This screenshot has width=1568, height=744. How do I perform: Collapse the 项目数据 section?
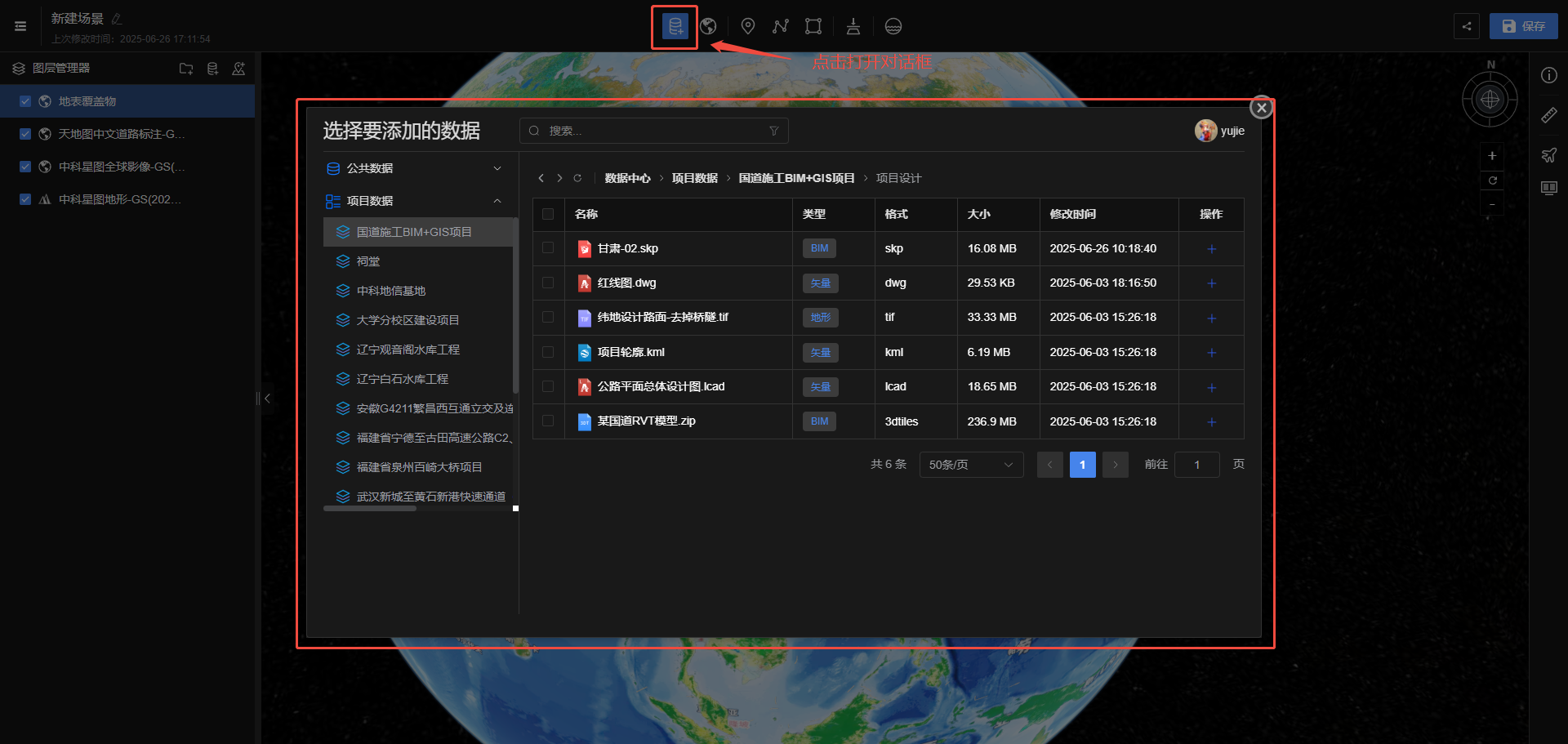[497, 201]
